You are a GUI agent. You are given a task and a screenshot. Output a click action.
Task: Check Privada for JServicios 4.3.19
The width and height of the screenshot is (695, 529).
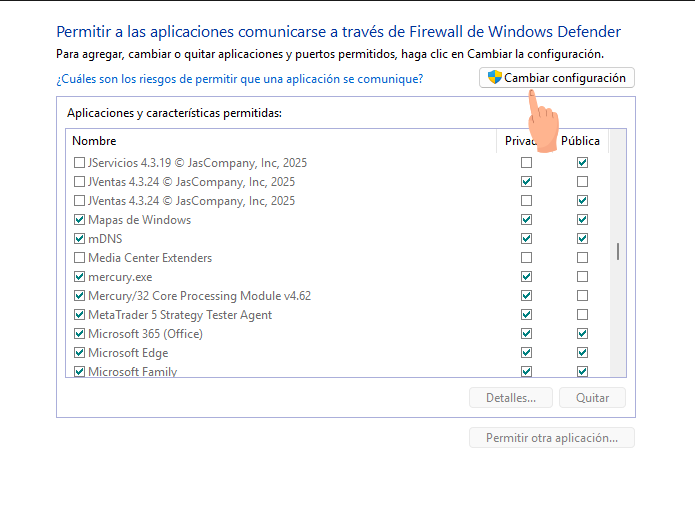pos(527,163)
